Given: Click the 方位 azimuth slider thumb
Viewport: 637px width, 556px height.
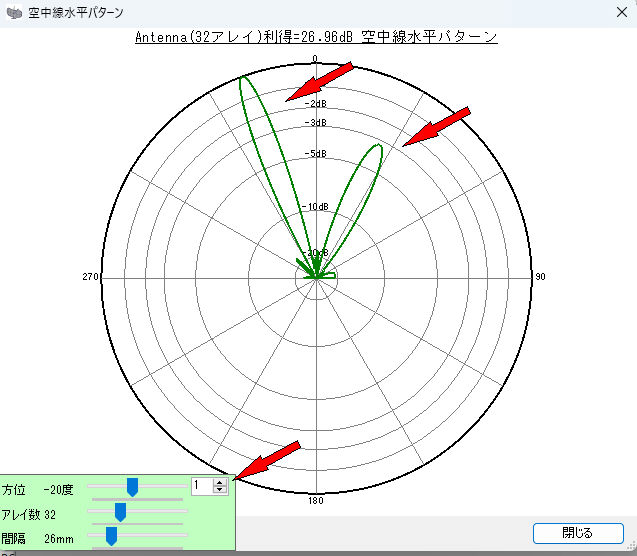Looking at the screenshot, I should pyautogui.click(x=131, y=487).
